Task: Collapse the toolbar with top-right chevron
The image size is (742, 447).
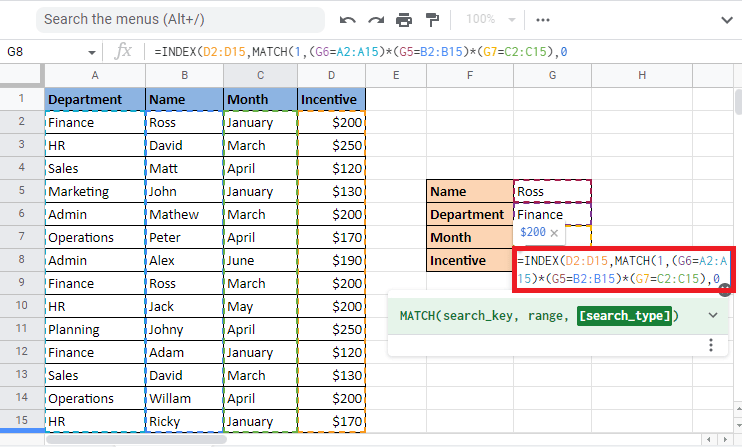Action: pyautogui.click(x=725, y=19)
